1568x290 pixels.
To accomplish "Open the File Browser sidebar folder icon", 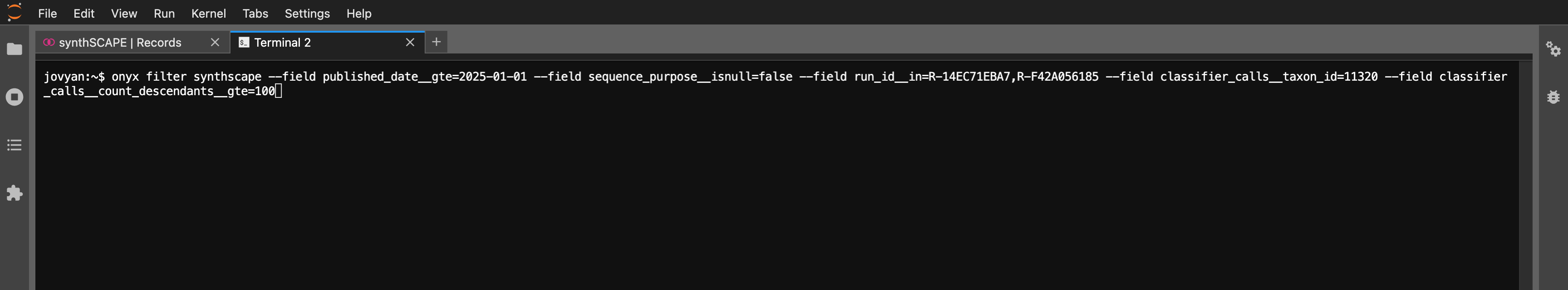I will [x=15, y=48].
